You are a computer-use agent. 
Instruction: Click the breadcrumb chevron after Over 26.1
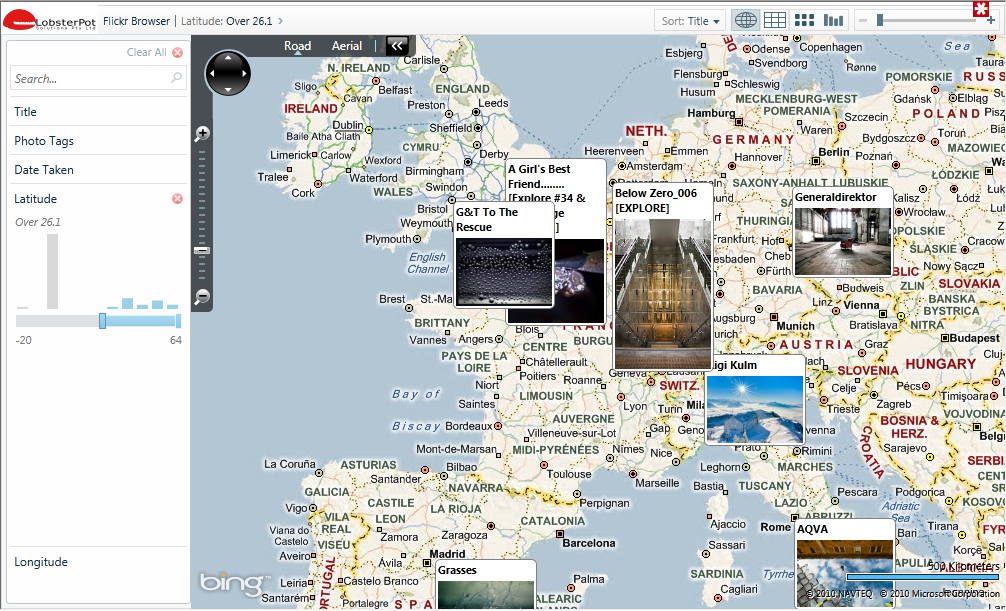[x=280, y=21]
